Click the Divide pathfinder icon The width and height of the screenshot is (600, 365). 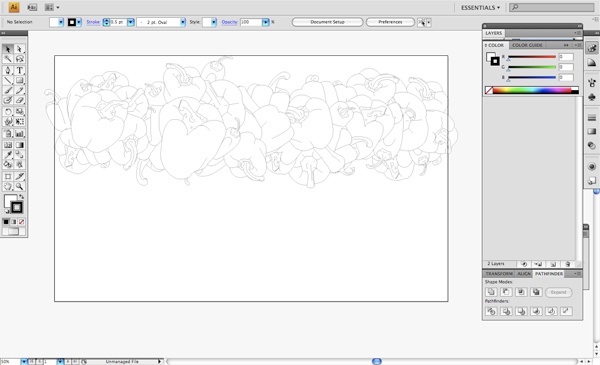tap(491, 311)
